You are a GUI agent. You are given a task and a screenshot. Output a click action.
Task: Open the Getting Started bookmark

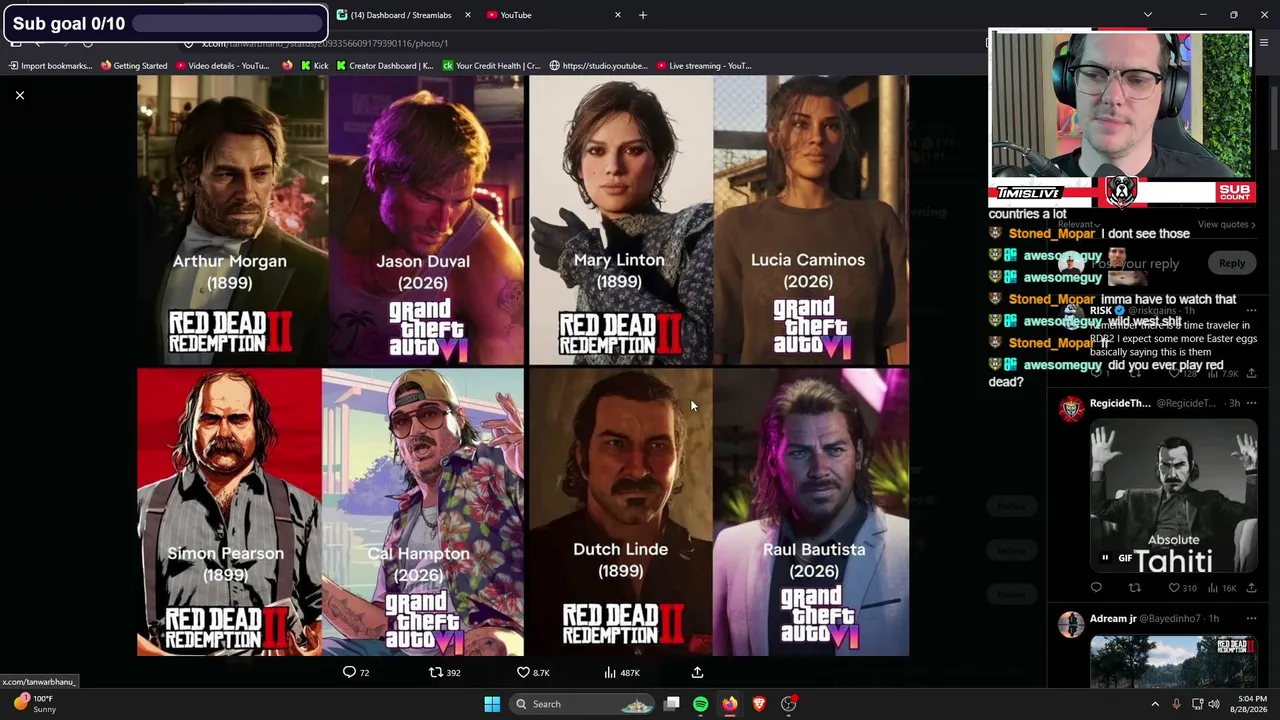point(134,66)
